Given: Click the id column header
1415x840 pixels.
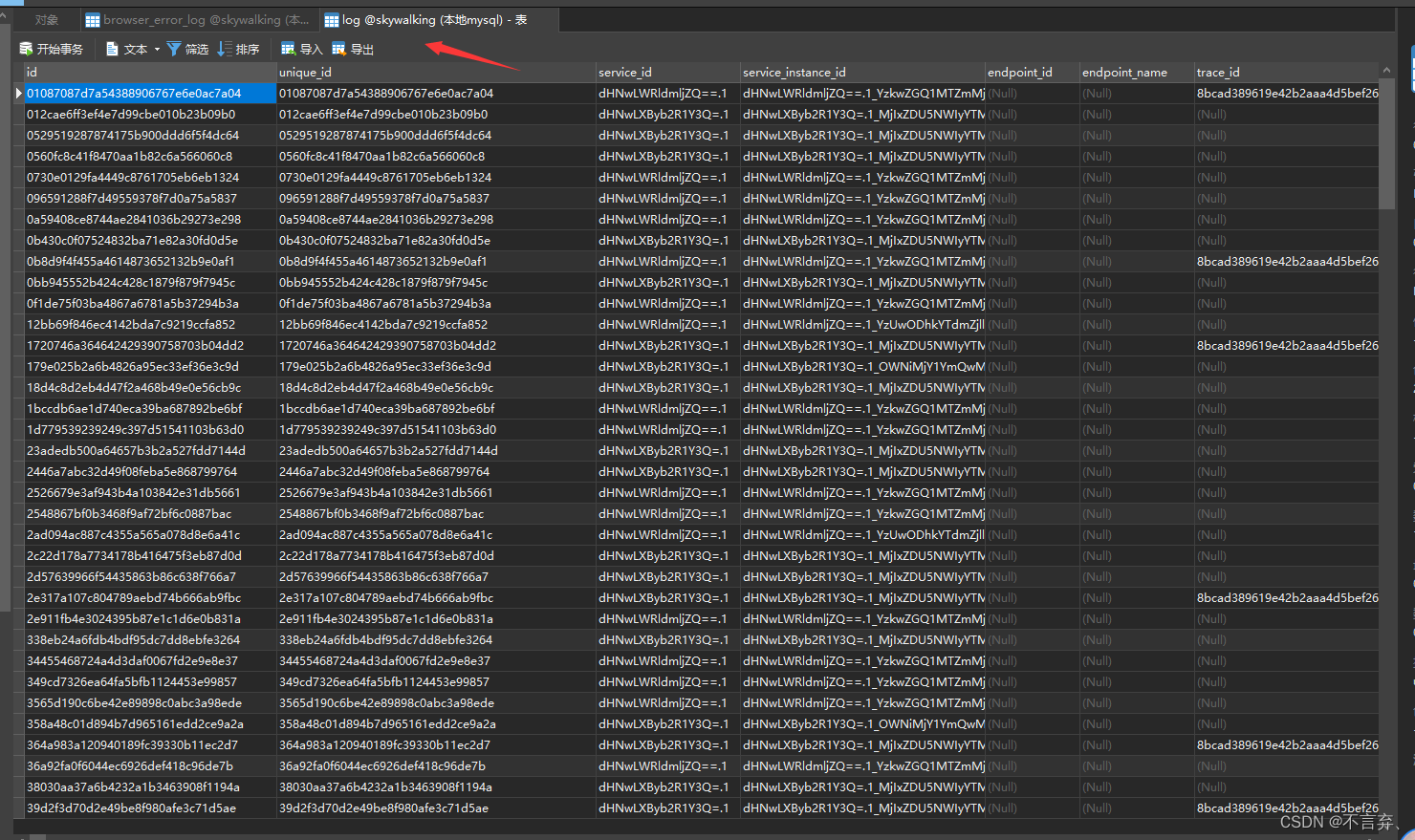Looking at the screenshot, I should pos(150,73).
